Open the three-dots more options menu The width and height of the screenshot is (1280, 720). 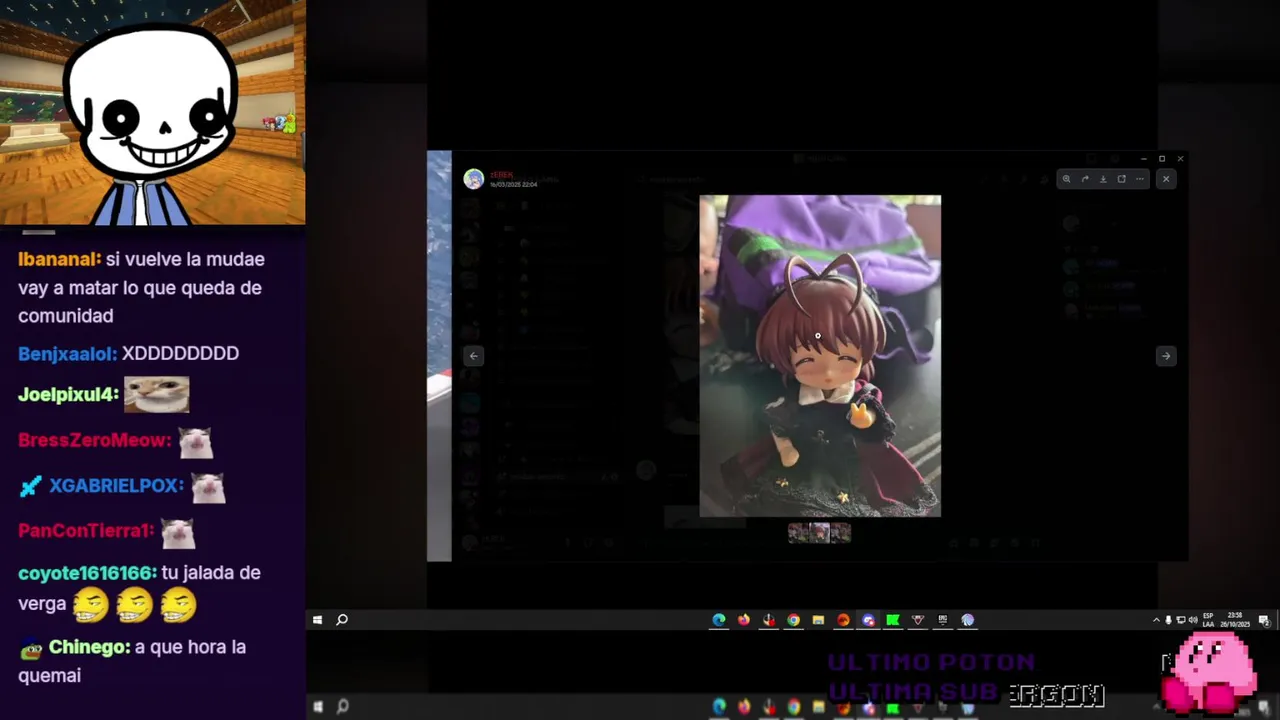tap(1139, 179)
